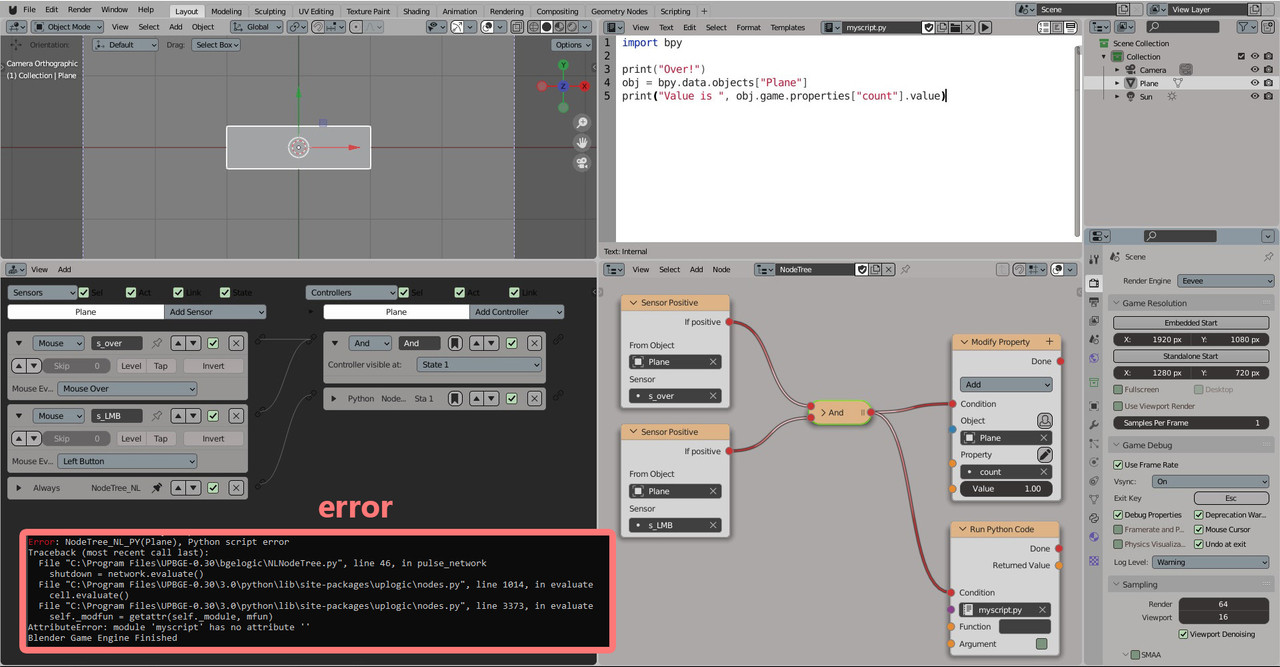Toggle the s_over sensor active checkbox
The width and height of the screenshot is (1280, 667).
213,343
